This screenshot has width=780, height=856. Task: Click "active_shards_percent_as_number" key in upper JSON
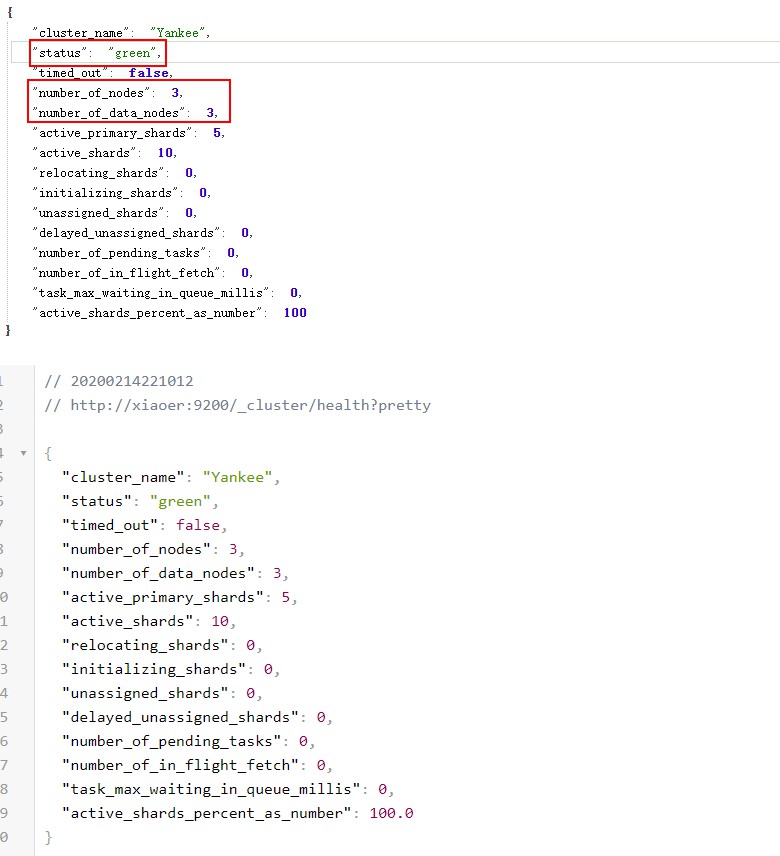[147, 313]
